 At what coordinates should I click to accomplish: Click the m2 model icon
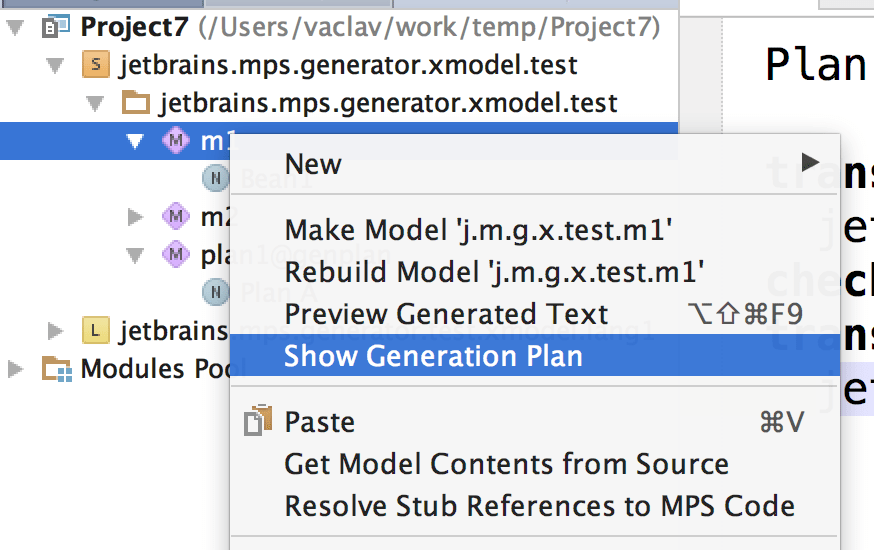[x=176, y=216]
